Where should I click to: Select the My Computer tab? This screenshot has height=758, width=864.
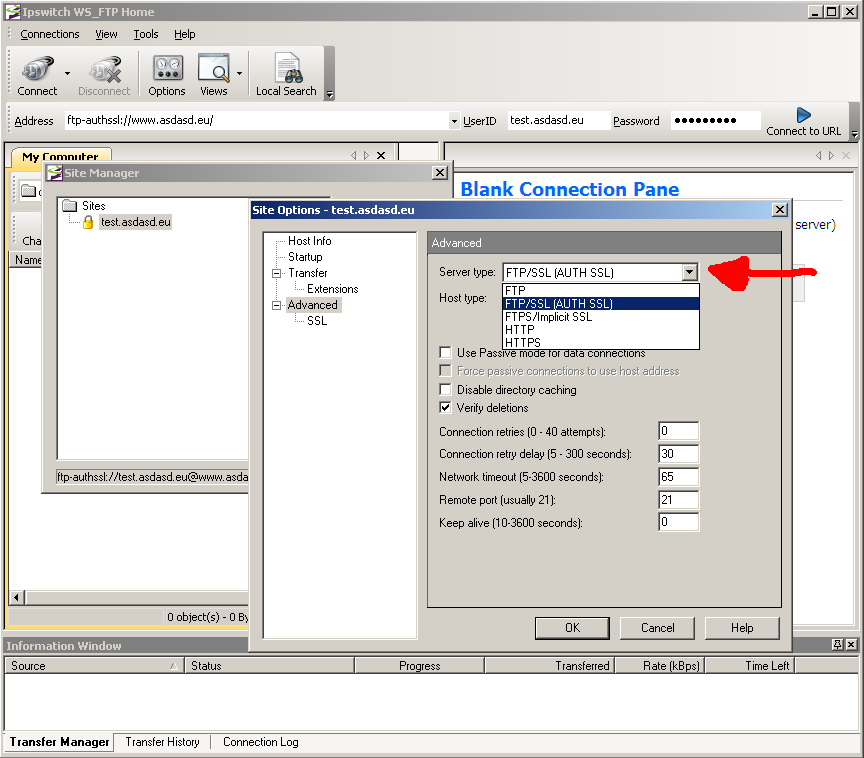[x=61, y=156]
